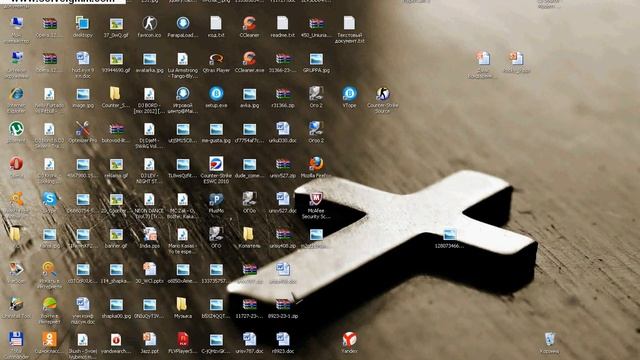The image size is (640, 360).
Task: Launch the PlusMo shortcut icon
Action: [x=216, y=199]
